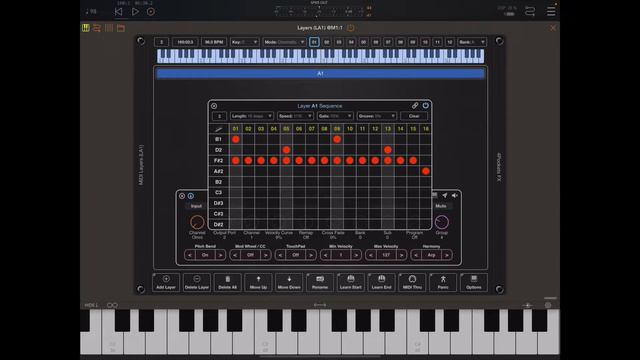Viewport: 640px width, 360px height.
Task: Toggle B1 note at step 01
Action: pos(236,139)
